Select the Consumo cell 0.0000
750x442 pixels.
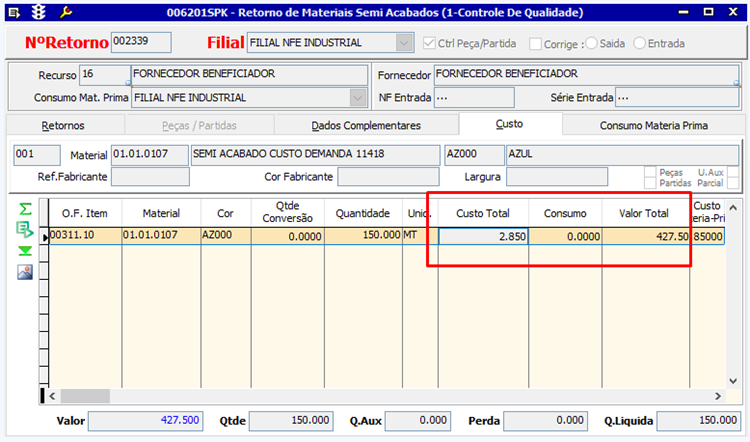pos(565,236)
